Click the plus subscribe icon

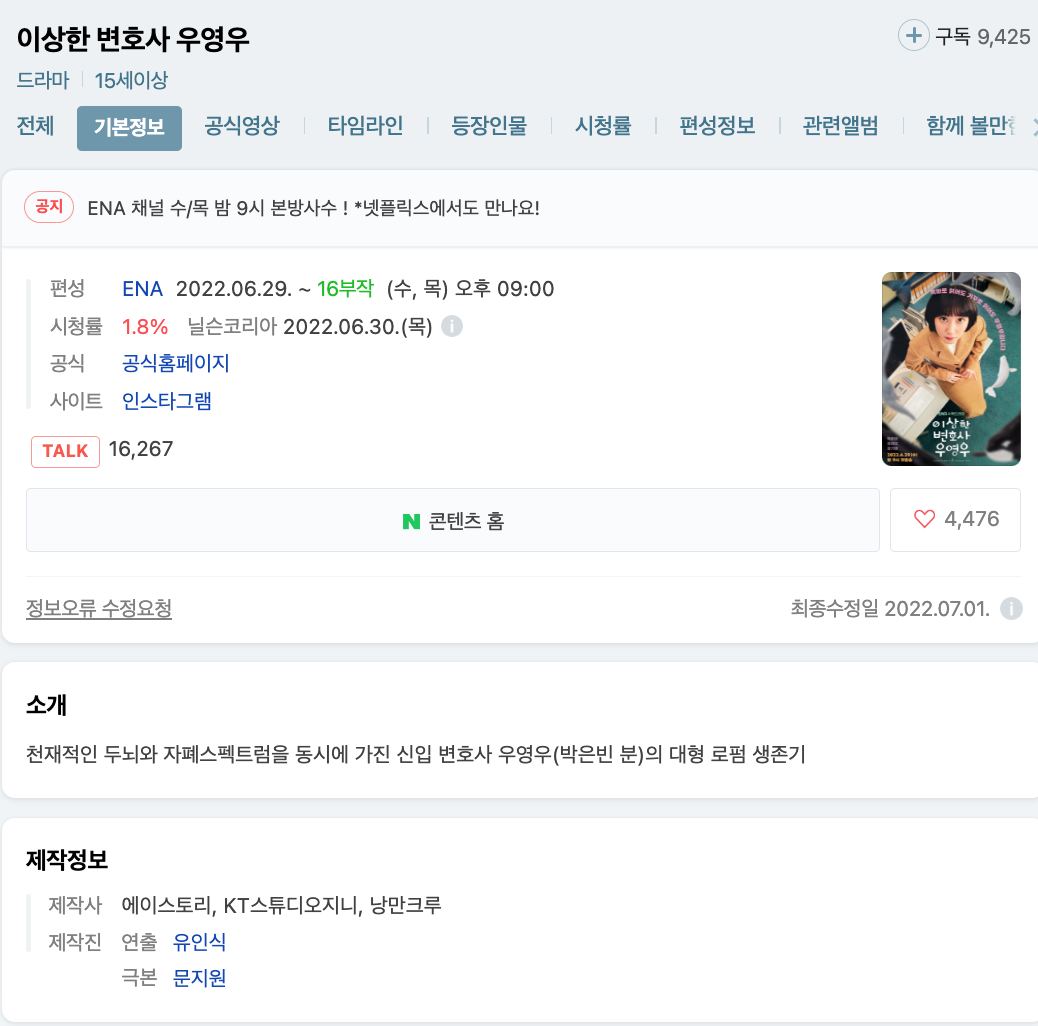(x=914, y=35)
